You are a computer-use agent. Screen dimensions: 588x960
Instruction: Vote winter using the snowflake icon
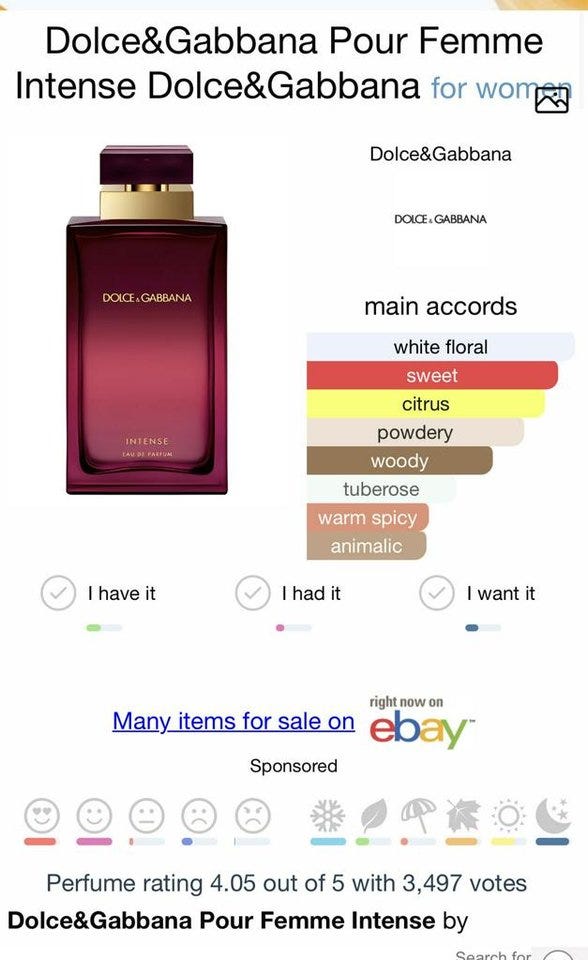point(328,816)
